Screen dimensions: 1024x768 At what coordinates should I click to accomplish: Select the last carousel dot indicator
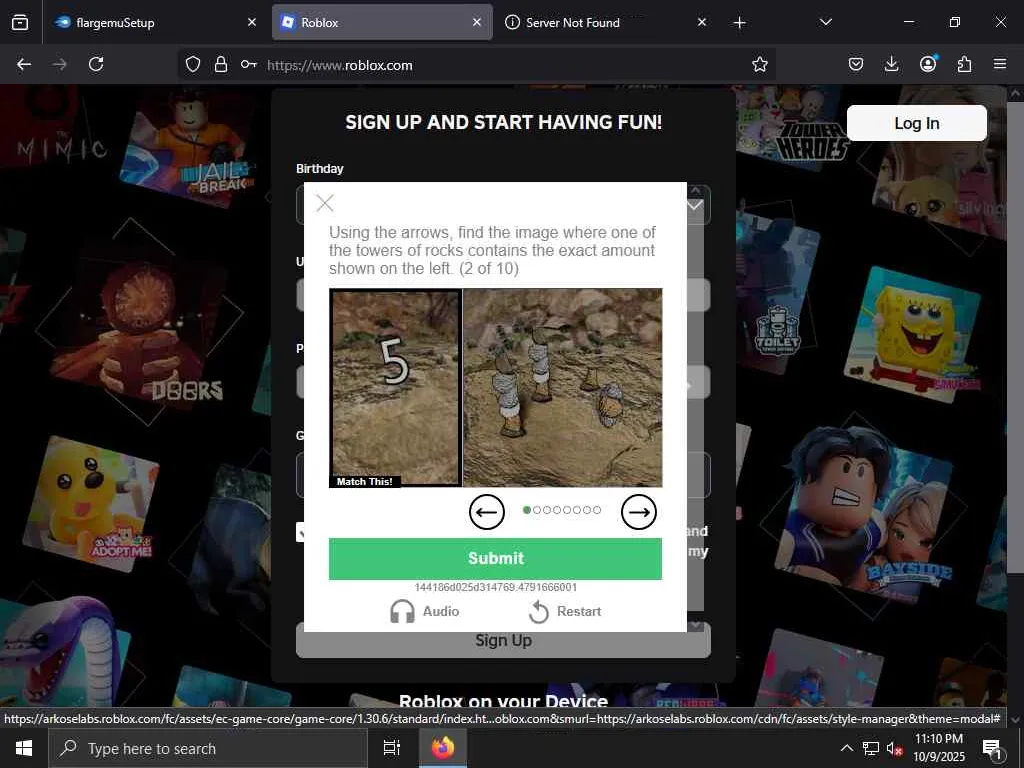(597, 510)
